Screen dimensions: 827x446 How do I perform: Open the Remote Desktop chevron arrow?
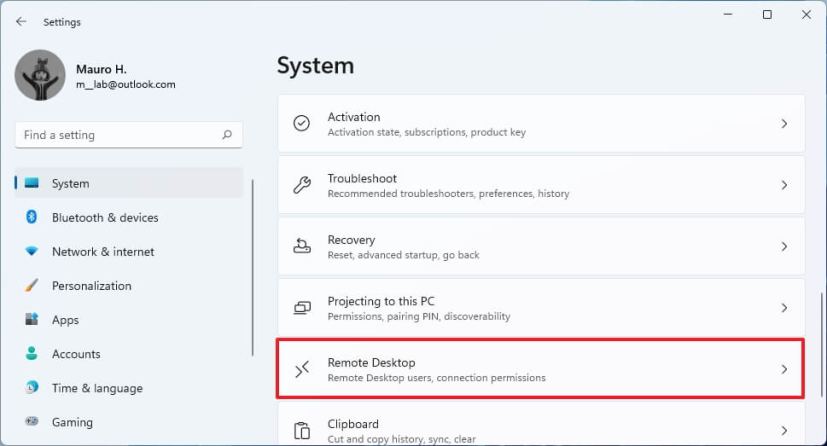pos(784,369)
